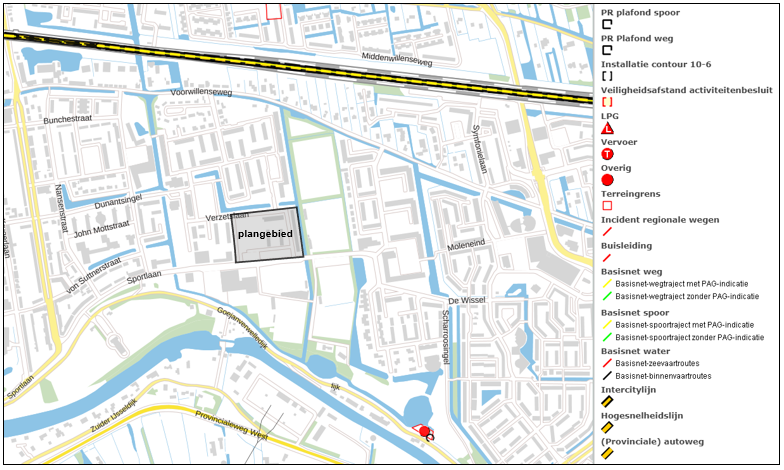Screen dimensions: 784x470
Task: Click the Basisnet weg legend heading
Action: pyautogui.click(x=632, y=272)
